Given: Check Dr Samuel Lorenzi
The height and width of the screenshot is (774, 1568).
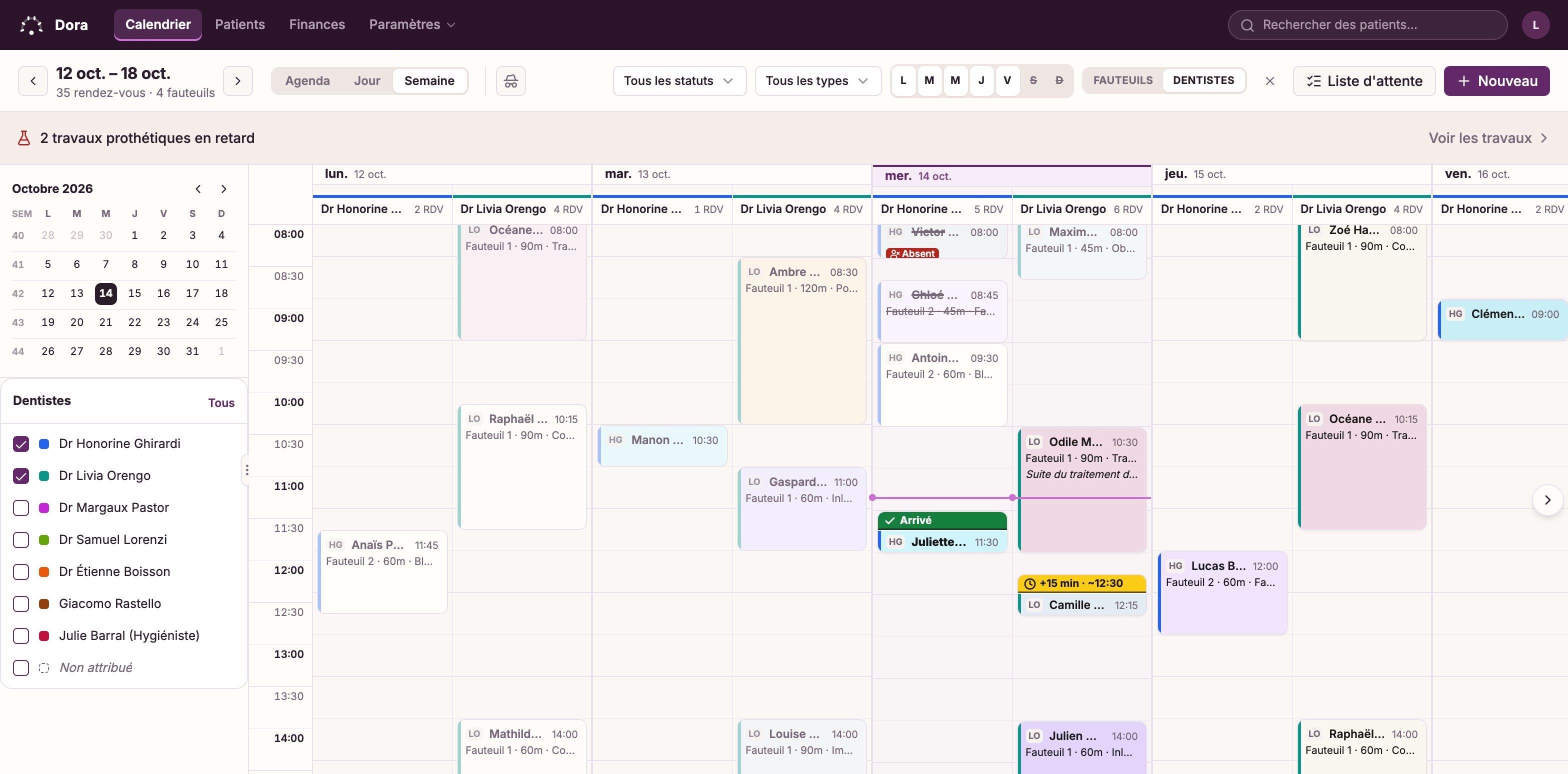Looking at the screenshot, I should [x=21, y=539].
